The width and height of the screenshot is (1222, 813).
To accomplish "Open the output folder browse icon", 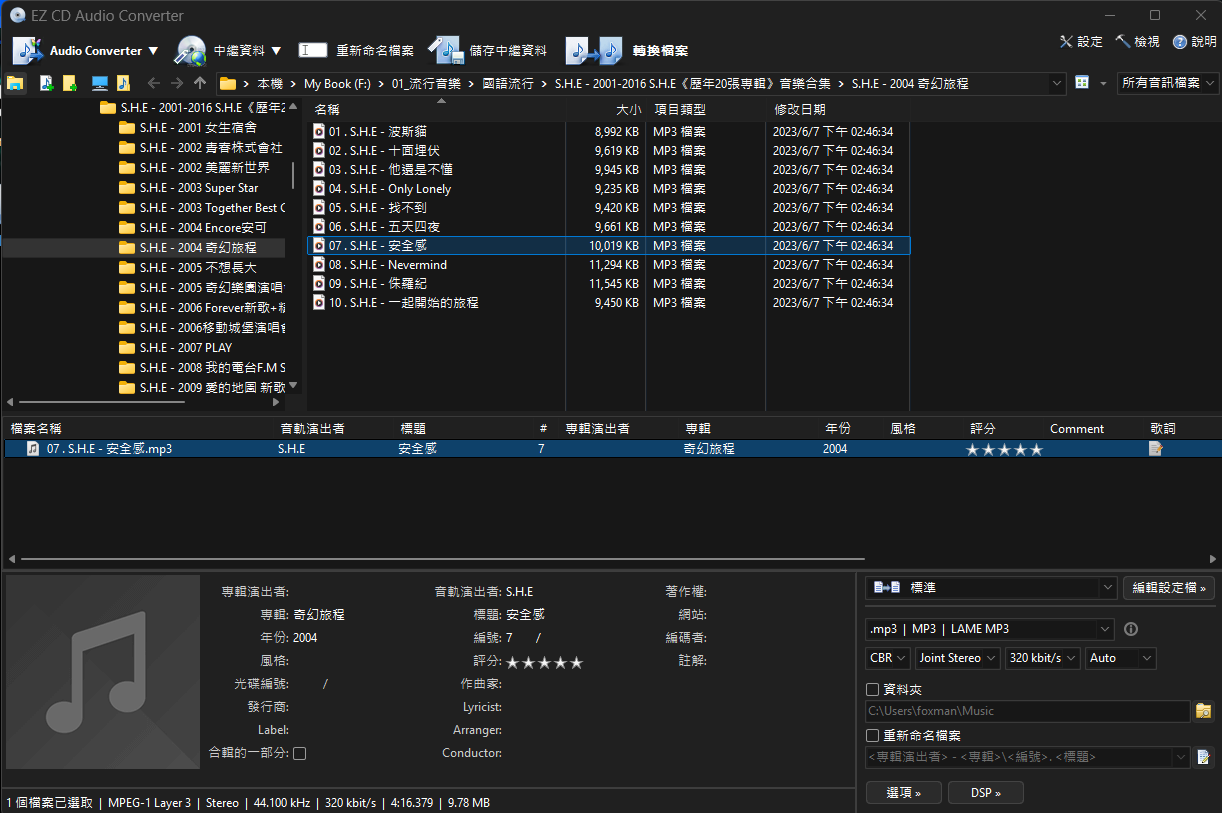I will click(x=1204, y=711).
